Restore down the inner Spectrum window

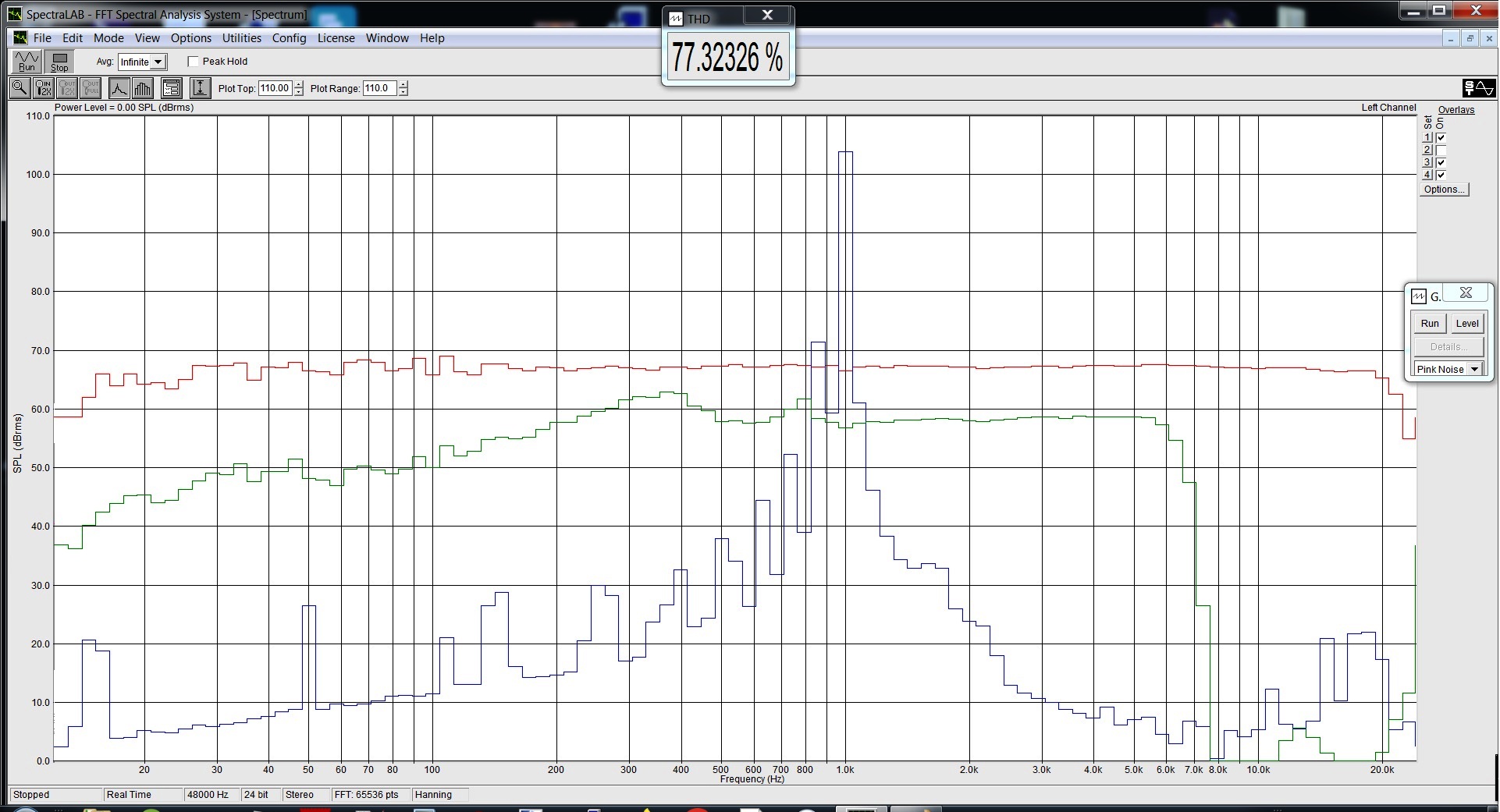(x=1470, y=38)
